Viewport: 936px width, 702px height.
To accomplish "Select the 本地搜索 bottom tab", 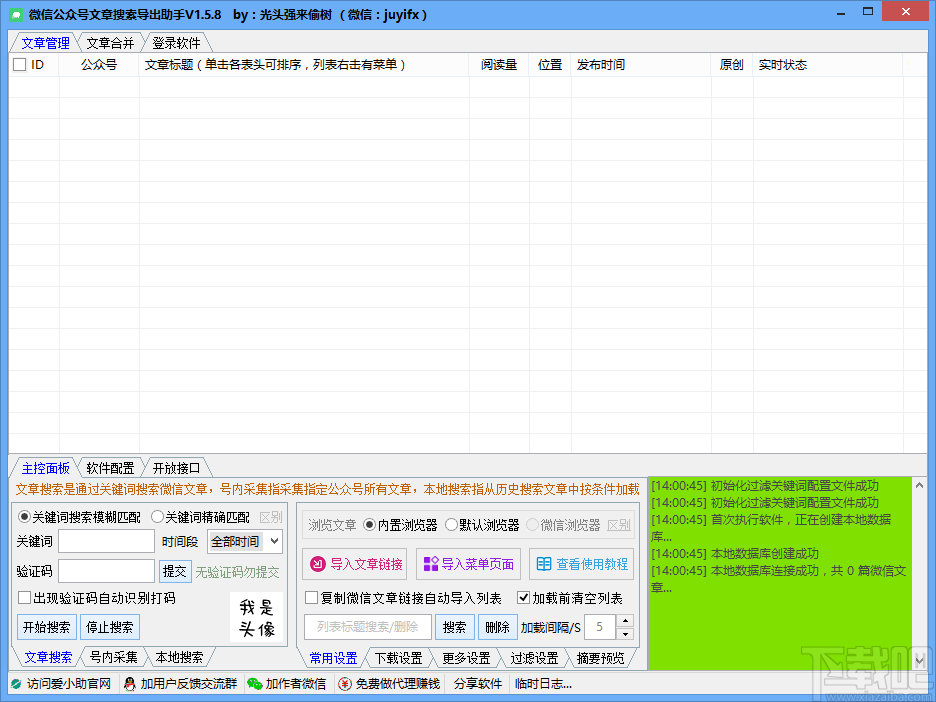I will coord(179,657).
